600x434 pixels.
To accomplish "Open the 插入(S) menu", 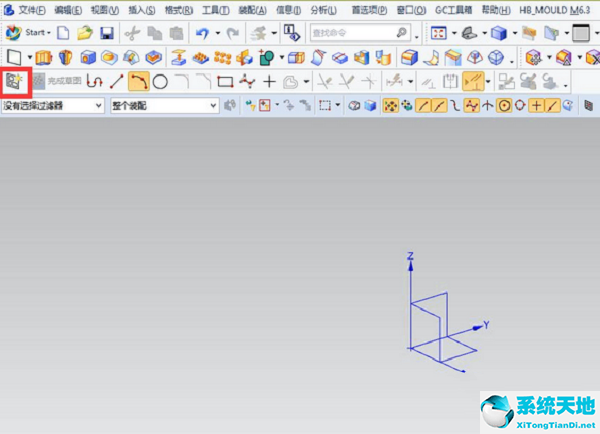I will point(142,10).
